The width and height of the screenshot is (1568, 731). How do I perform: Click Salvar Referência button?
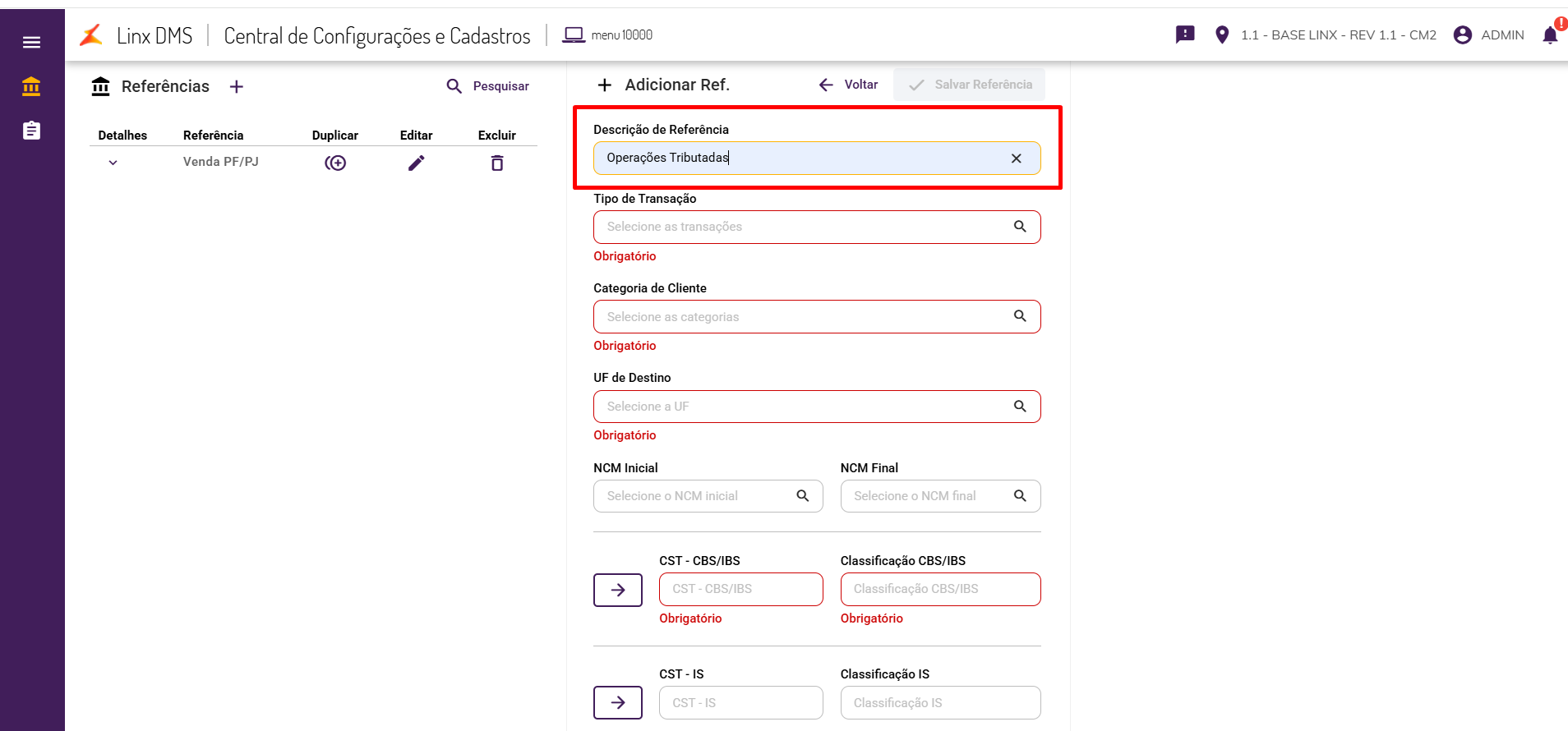tap(970, 85)
